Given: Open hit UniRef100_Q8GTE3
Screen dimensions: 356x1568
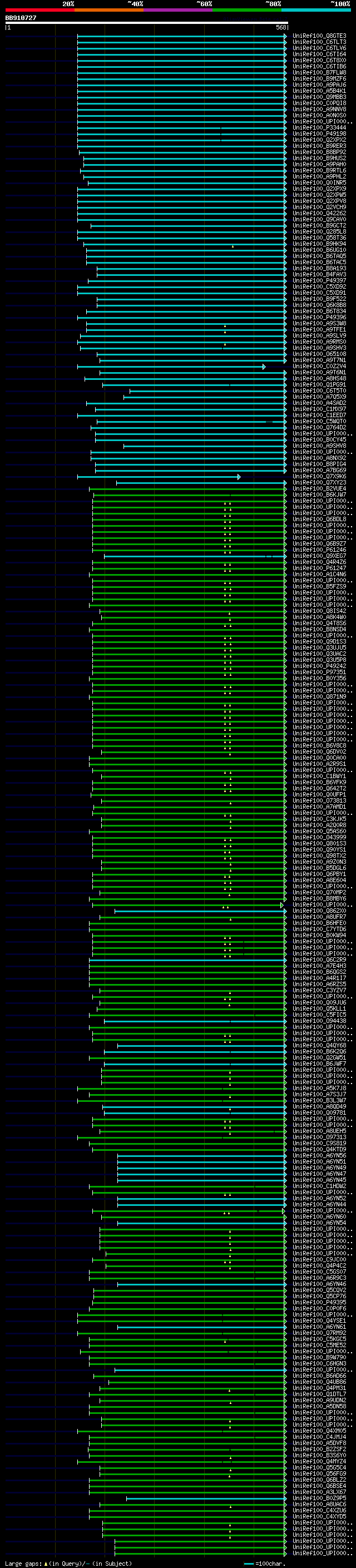Looking at the screenshot, I should (319, 36).
